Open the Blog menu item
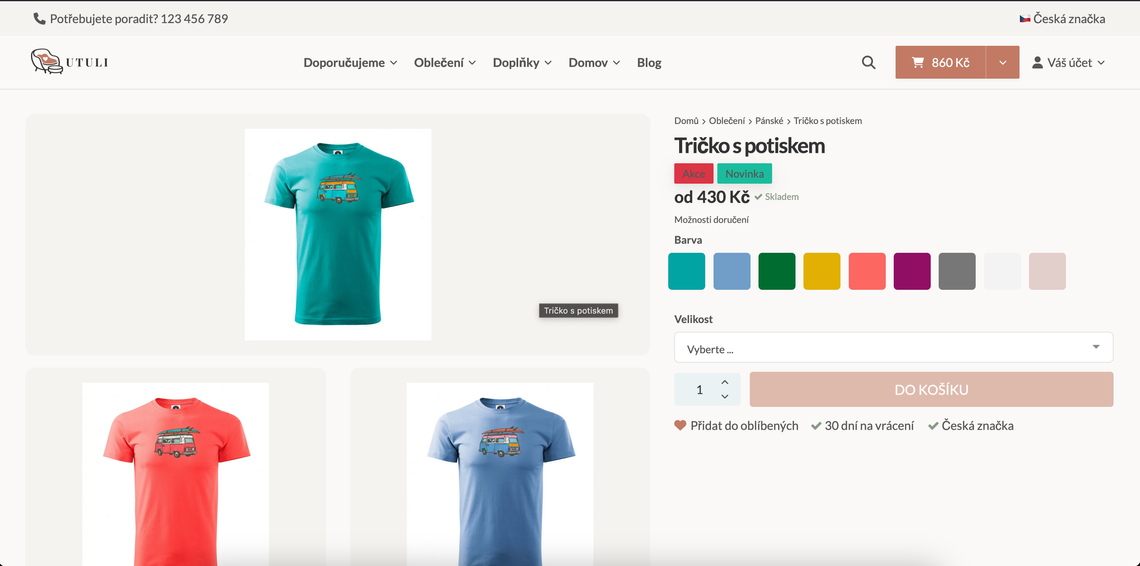This screenshot has width=1140, height=566. tap(649, 62)
